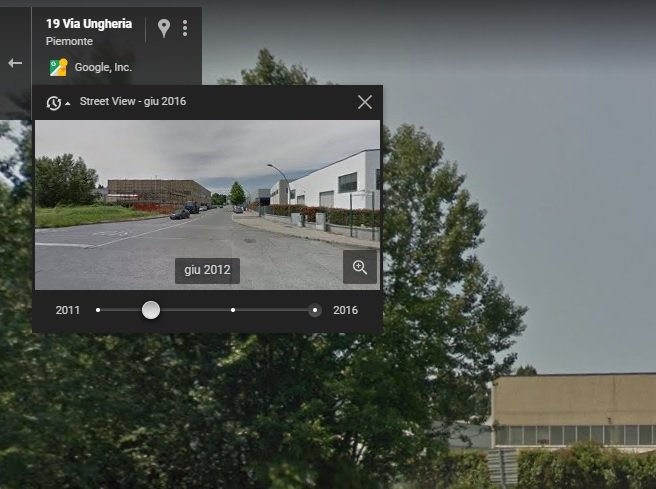Click the 2011 year label
Viewport: 656px width, 489px height.
point(68,310)
